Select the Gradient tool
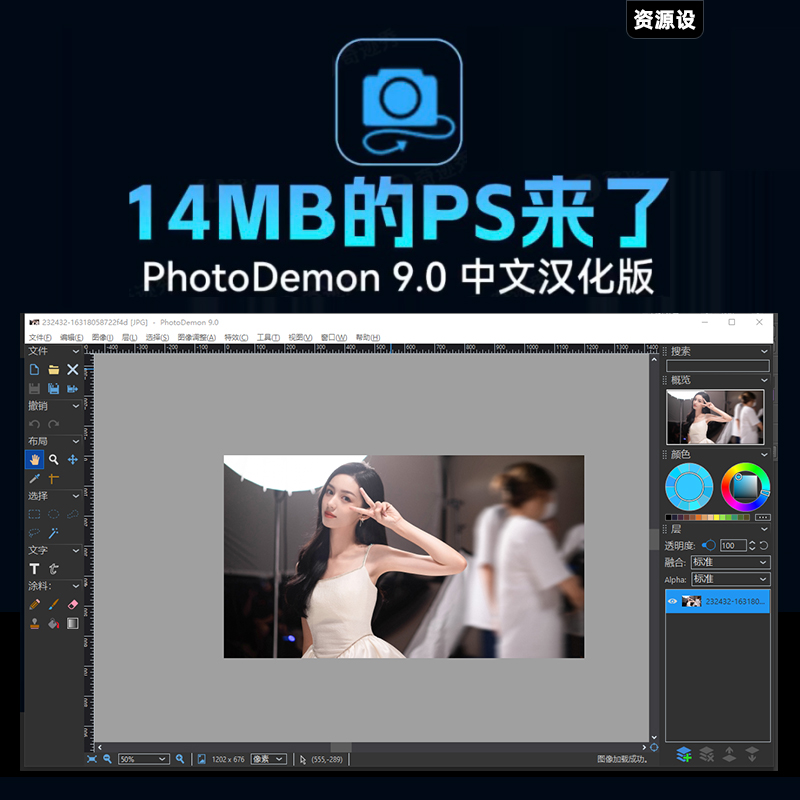 click(x=73, y=623)
